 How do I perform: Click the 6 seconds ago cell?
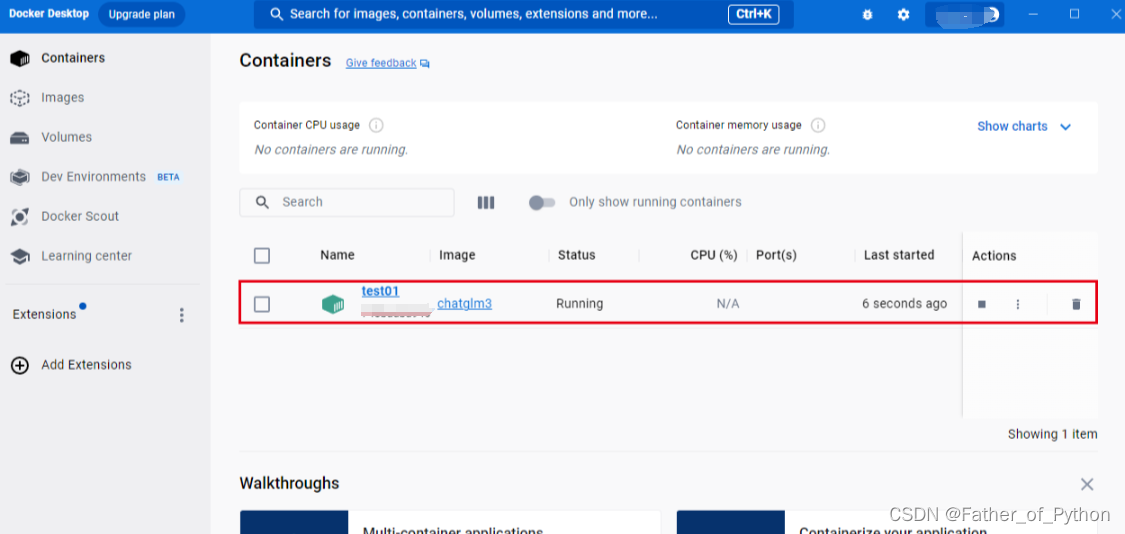point(905,304)
